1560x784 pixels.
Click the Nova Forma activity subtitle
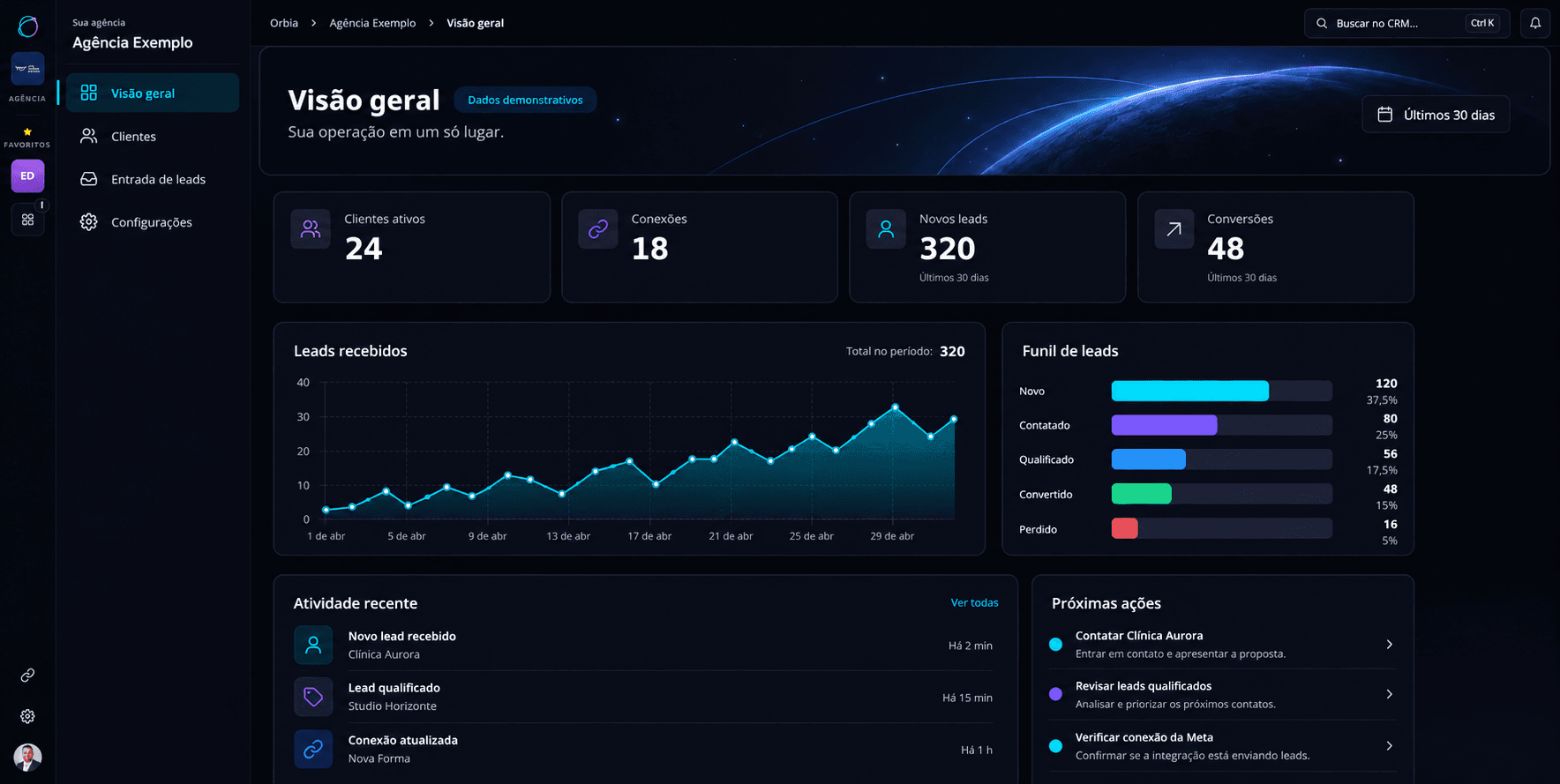click(x=379, y=758)
